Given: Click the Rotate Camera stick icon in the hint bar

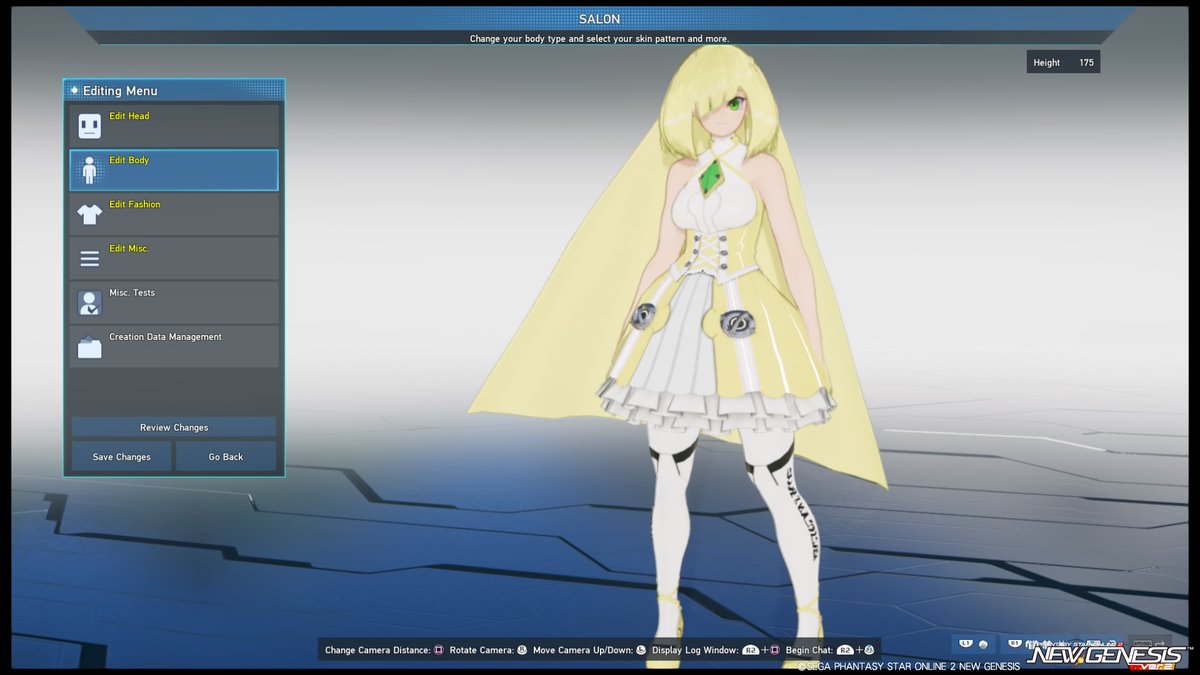Looking at the screenshot, I should point(522,649).
